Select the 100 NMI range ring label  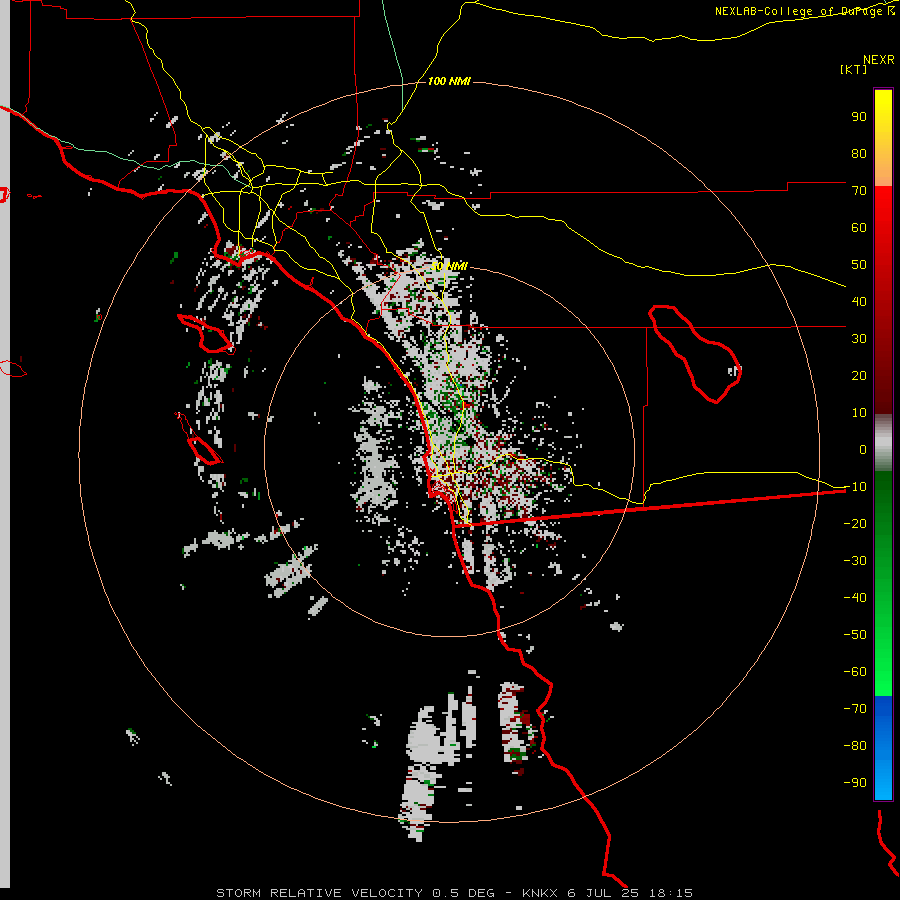coord(449,81)
